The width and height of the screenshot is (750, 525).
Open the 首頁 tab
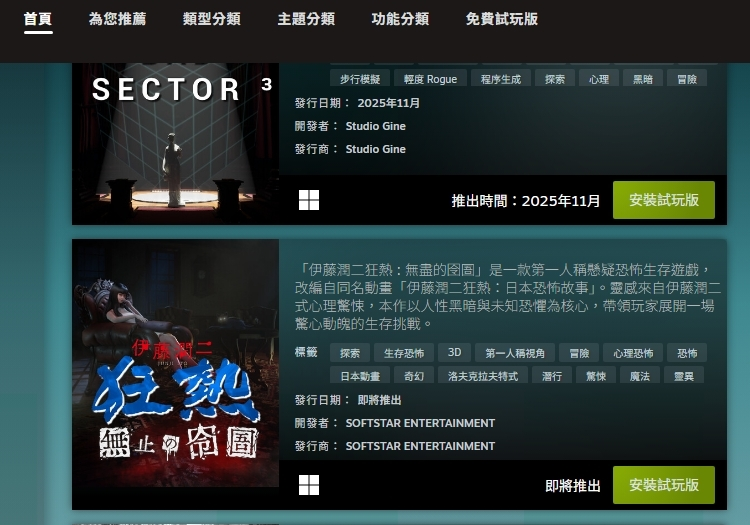point(38,19)
